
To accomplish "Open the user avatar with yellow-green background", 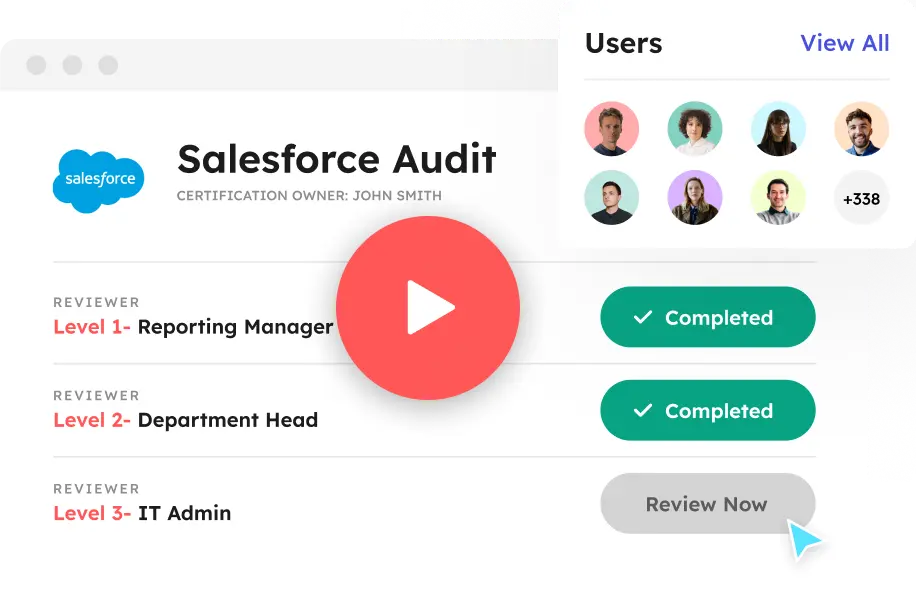I will click(x=778, y=197).
